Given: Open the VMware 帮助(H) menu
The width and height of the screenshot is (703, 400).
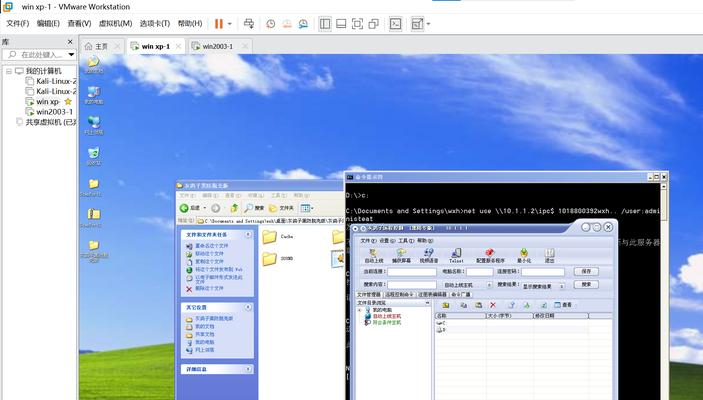Looking at the screenshot, I should pos(190,23).
